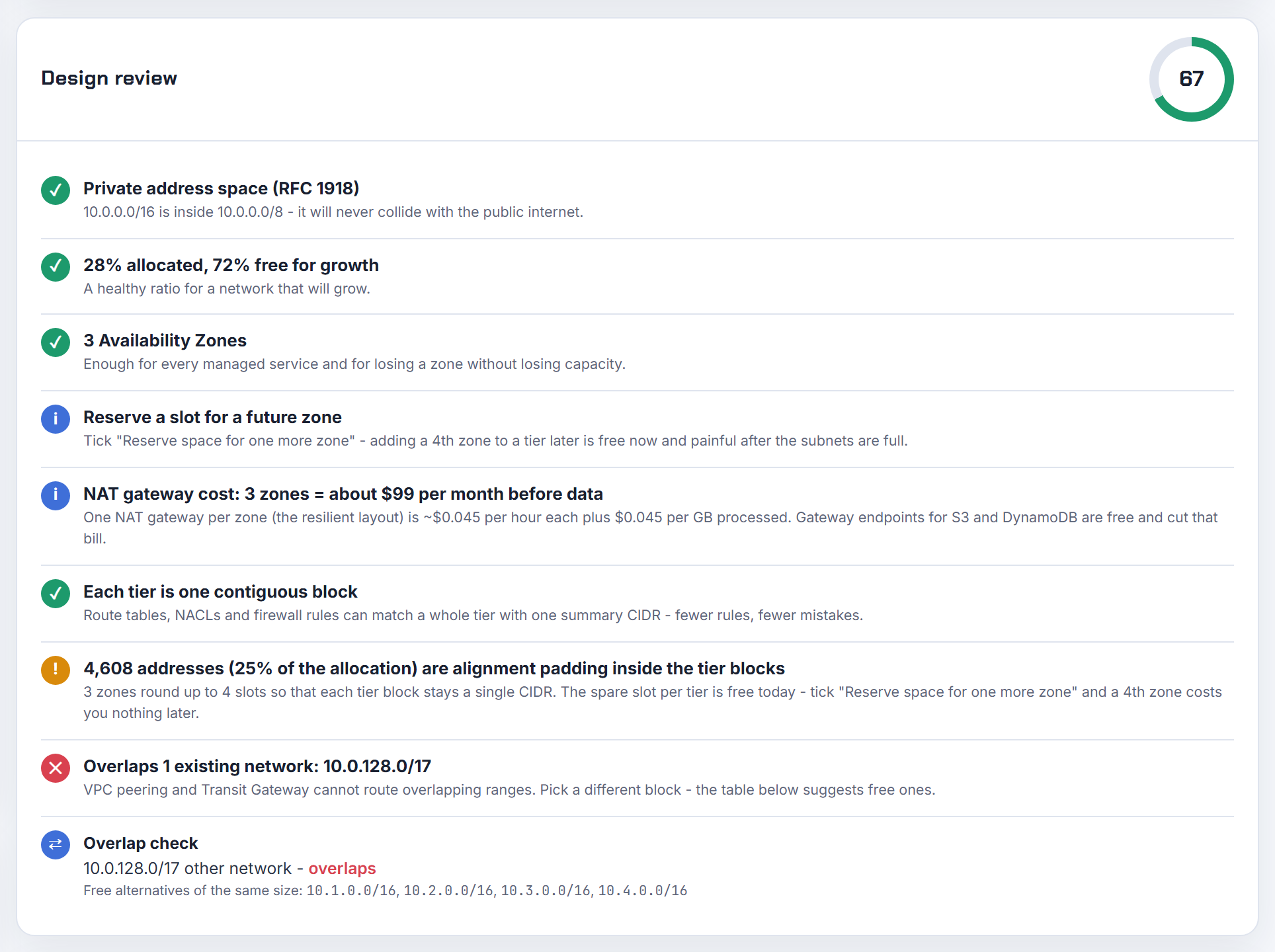Click the check icon beside 28% allocated
Screen dimensions: 1275x952
pyautogui.click(x=56, y=267)
